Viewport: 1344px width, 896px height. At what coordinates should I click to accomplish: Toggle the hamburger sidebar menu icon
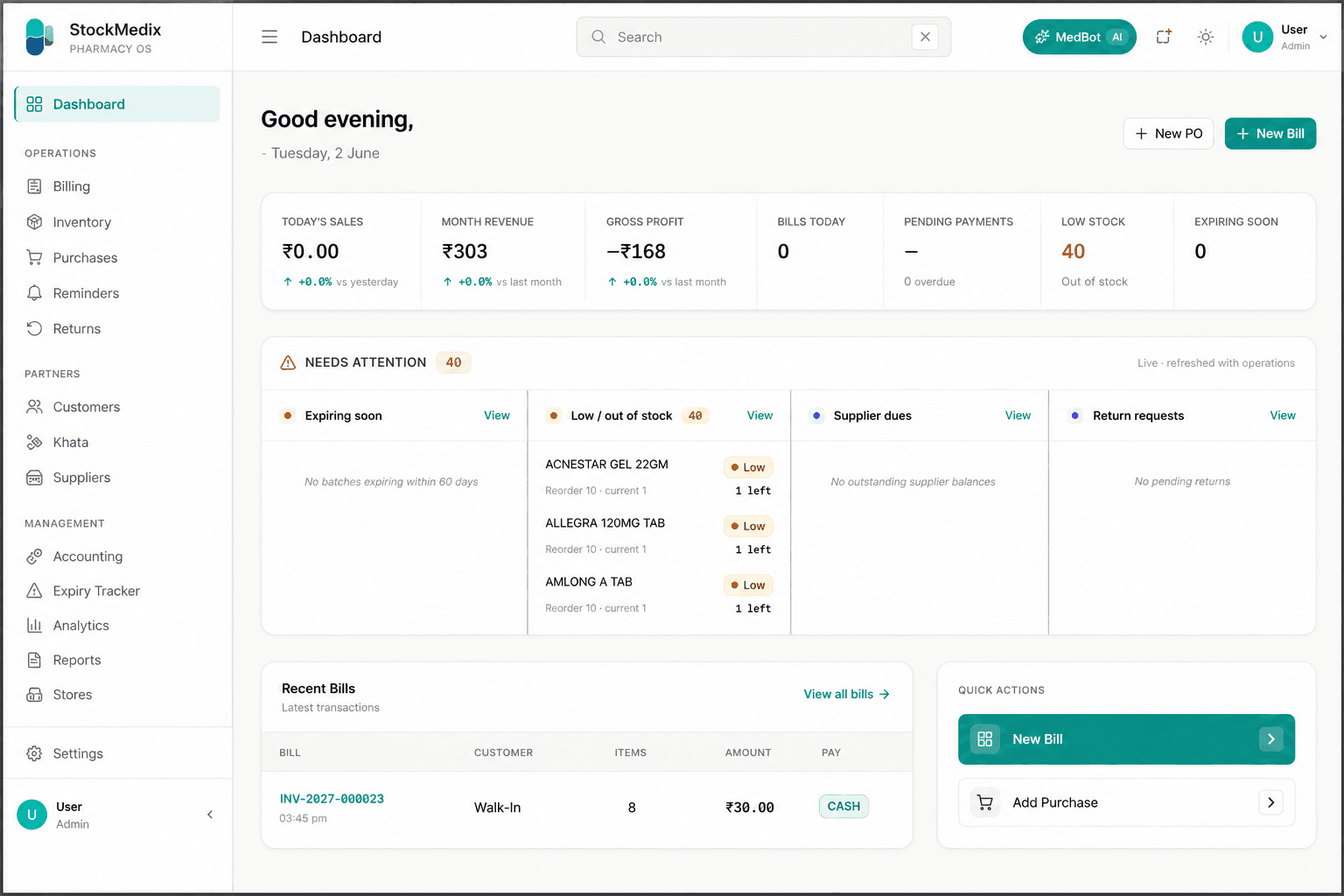[269, 37]
